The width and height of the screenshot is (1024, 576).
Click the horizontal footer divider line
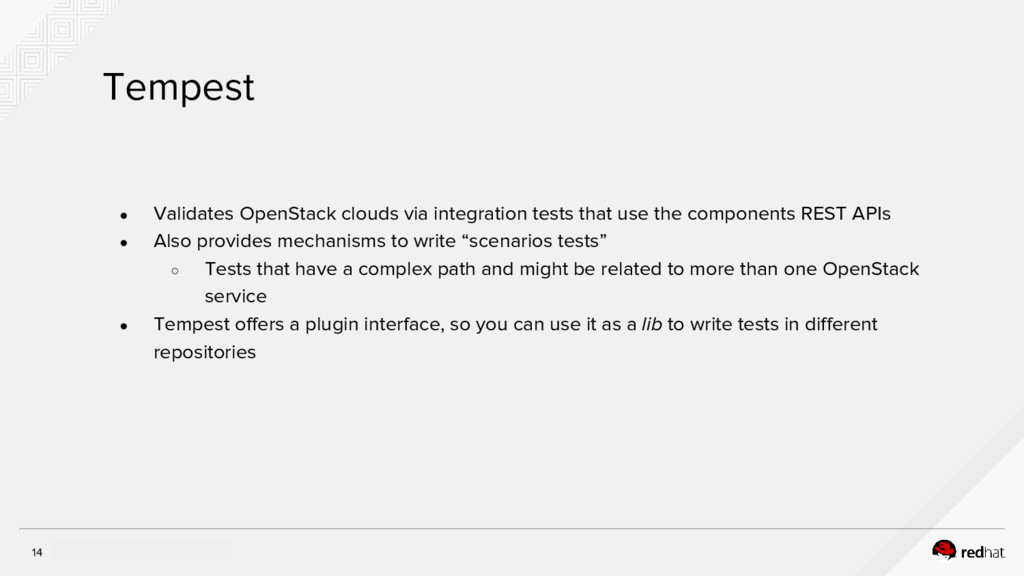512,529
